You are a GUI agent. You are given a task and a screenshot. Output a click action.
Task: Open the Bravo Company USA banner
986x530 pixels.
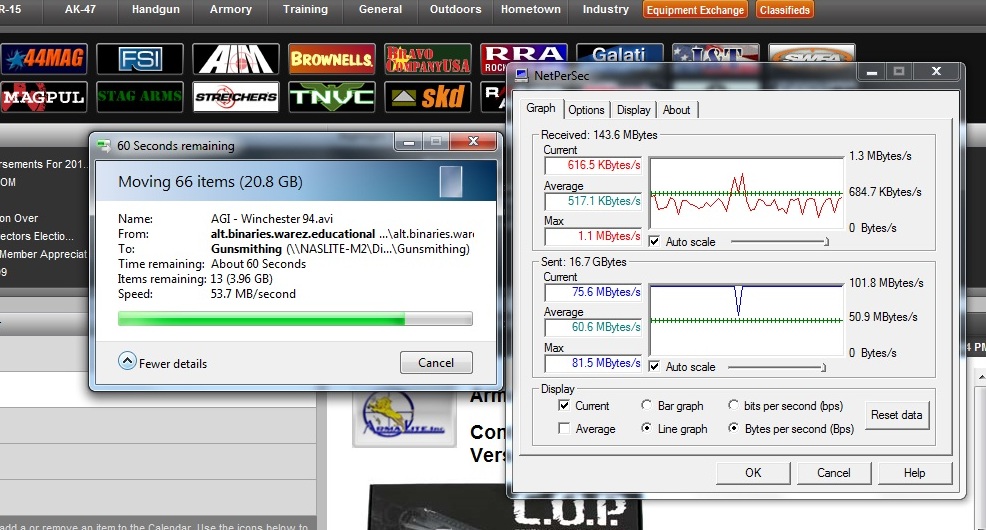pos(428,59)
